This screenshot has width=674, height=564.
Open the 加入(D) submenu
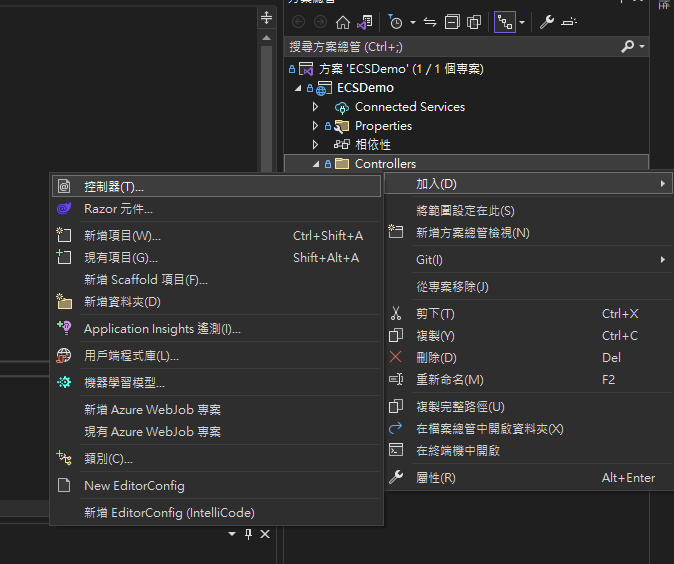pos(528,184)
